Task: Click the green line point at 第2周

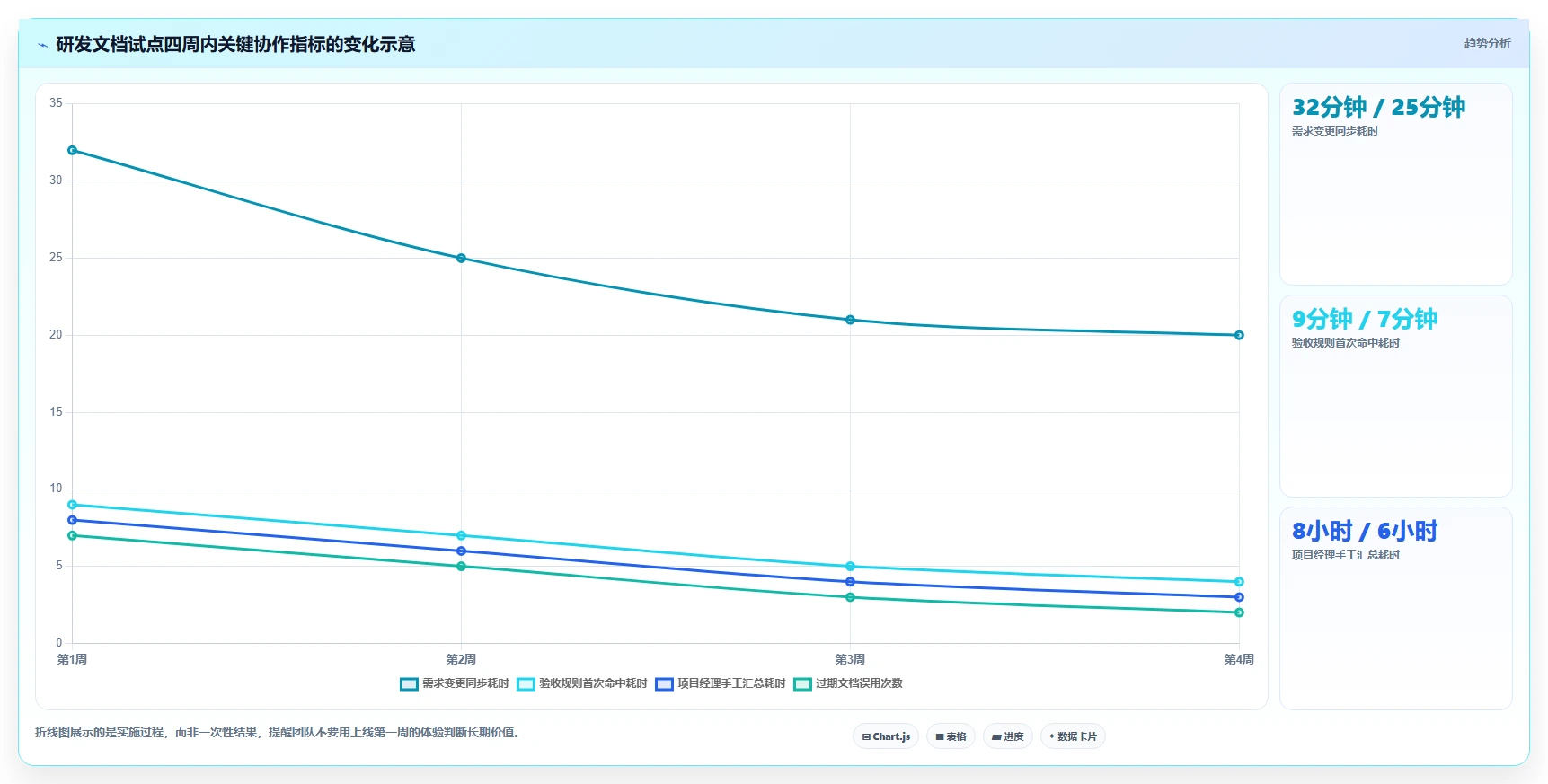Action: tap(461, 566)
